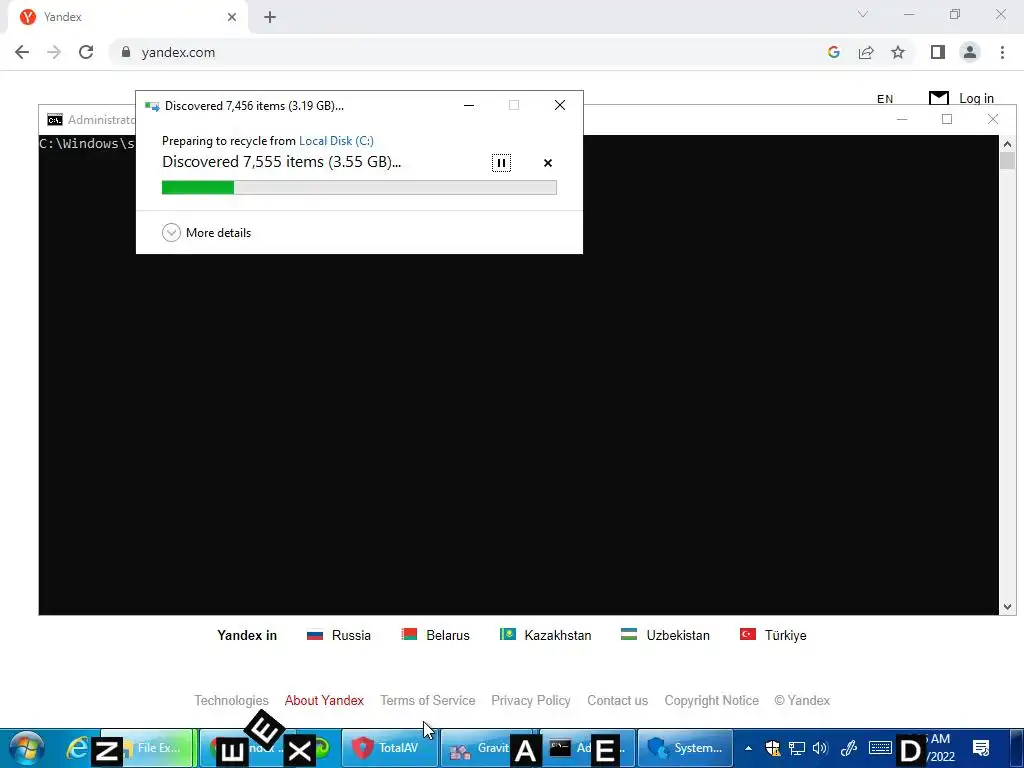The image size is (1024, 768).
Task: Open the Technologies footer link
Action: coord(231,700)
